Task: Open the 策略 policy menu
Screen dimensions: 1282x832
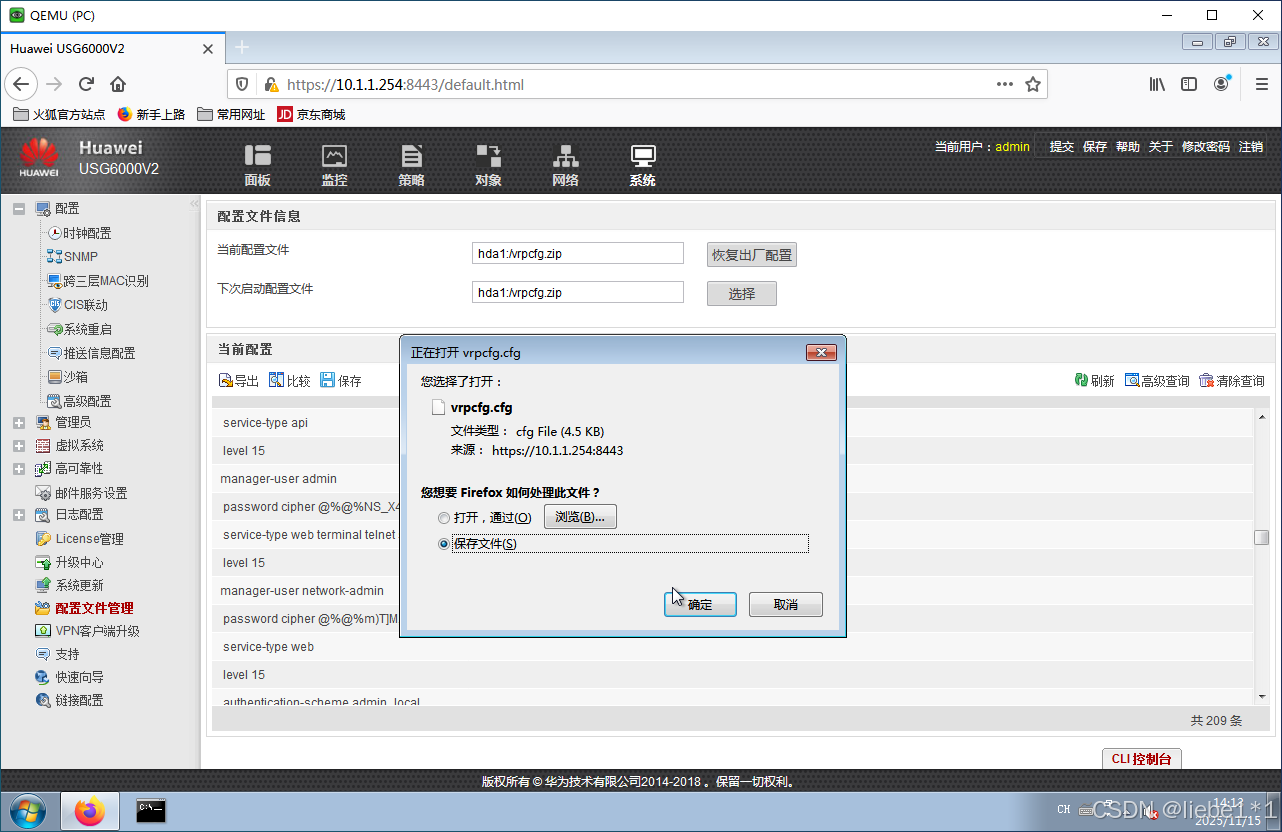Action: coord(411,165)
